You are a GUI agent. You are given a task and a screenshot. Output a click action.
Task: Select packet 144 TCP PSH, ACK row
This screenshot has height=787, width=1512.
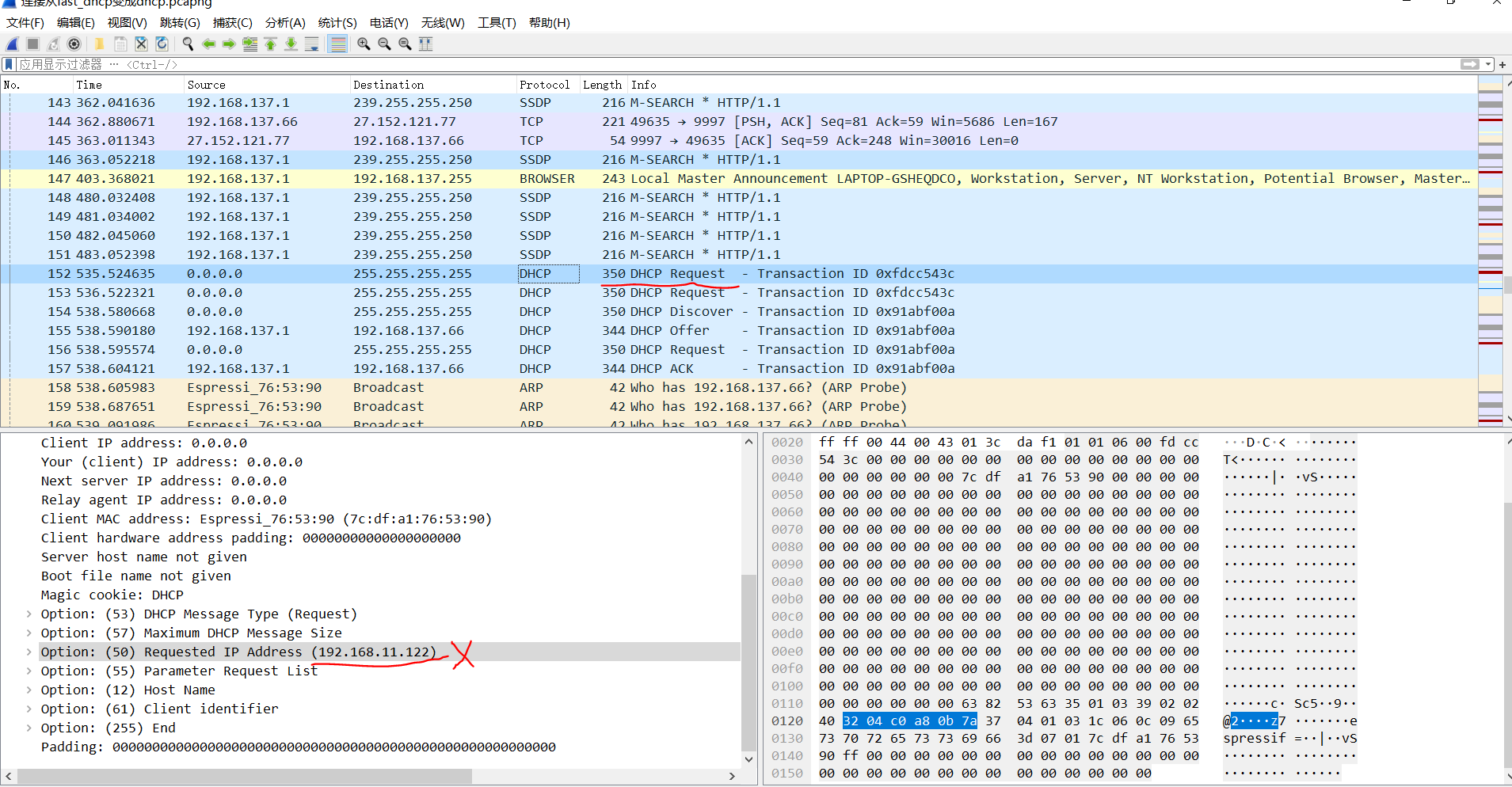coord(739,122)
